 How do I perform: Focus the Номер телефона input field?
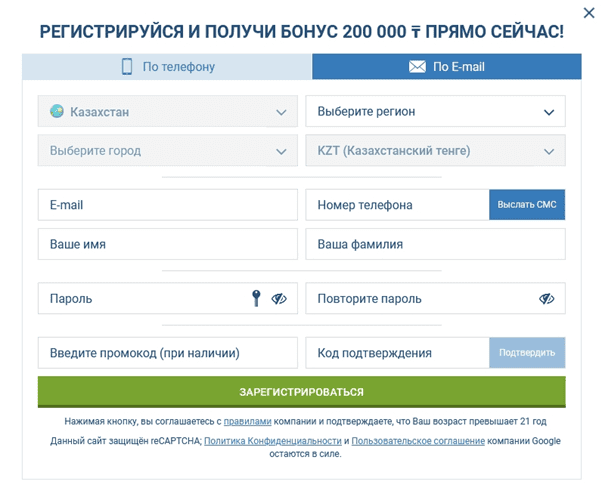397,205
